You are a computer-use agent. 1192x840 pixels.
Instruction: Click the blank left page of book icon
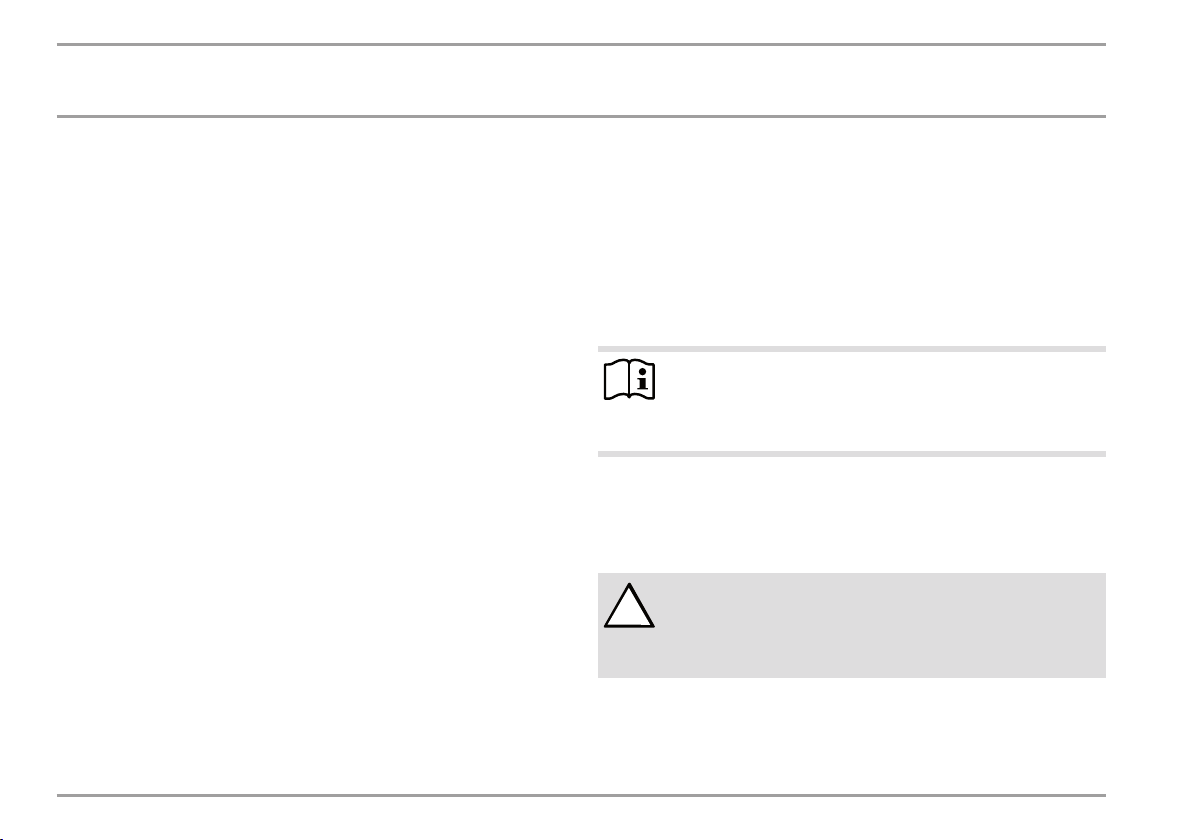[x=617, y=379]
